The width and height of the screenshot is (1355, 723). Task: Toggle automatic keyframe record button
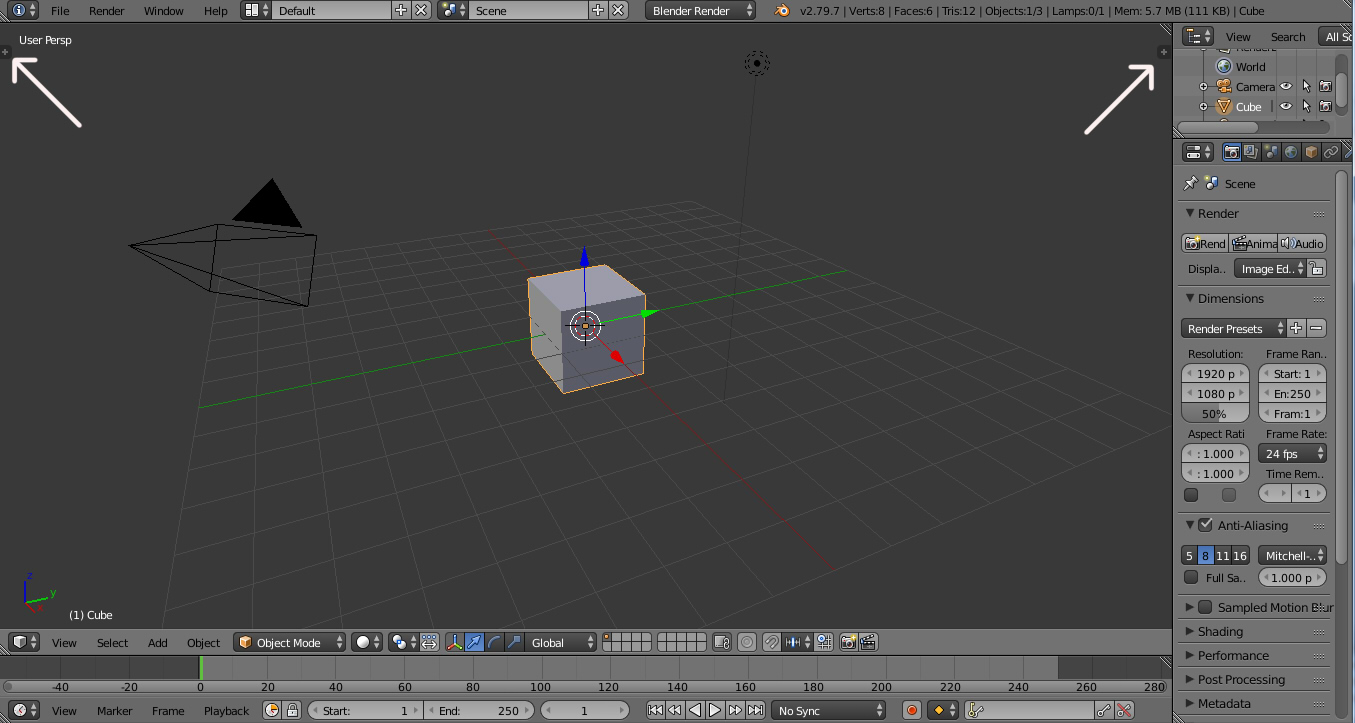click(x=911, y=710)
